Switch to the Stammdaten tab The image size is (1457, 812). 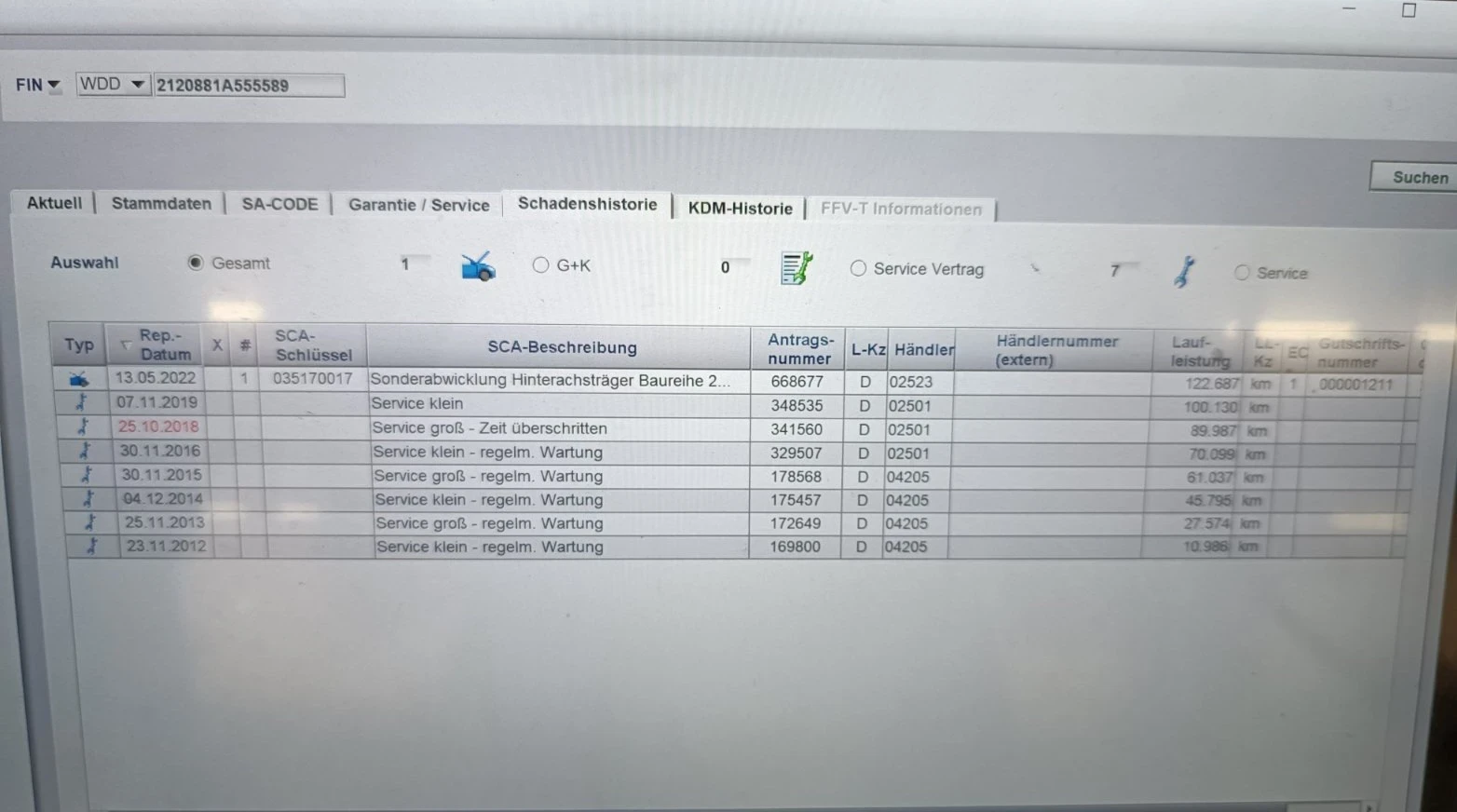pyautogui.click(x=161, y=203)
